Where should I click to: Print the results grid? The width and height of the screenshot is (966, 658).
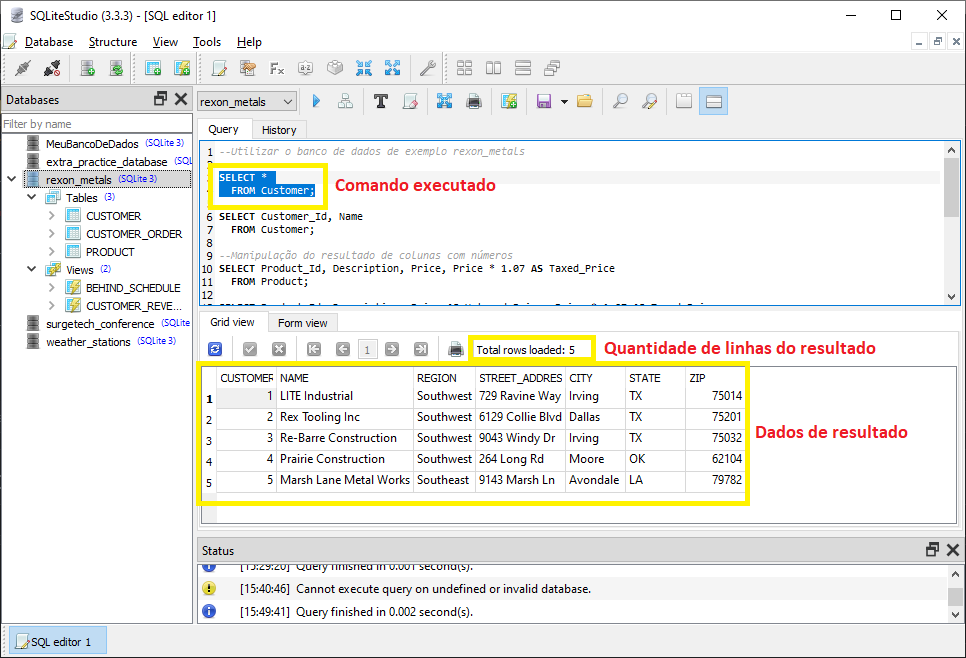(456, 349)
